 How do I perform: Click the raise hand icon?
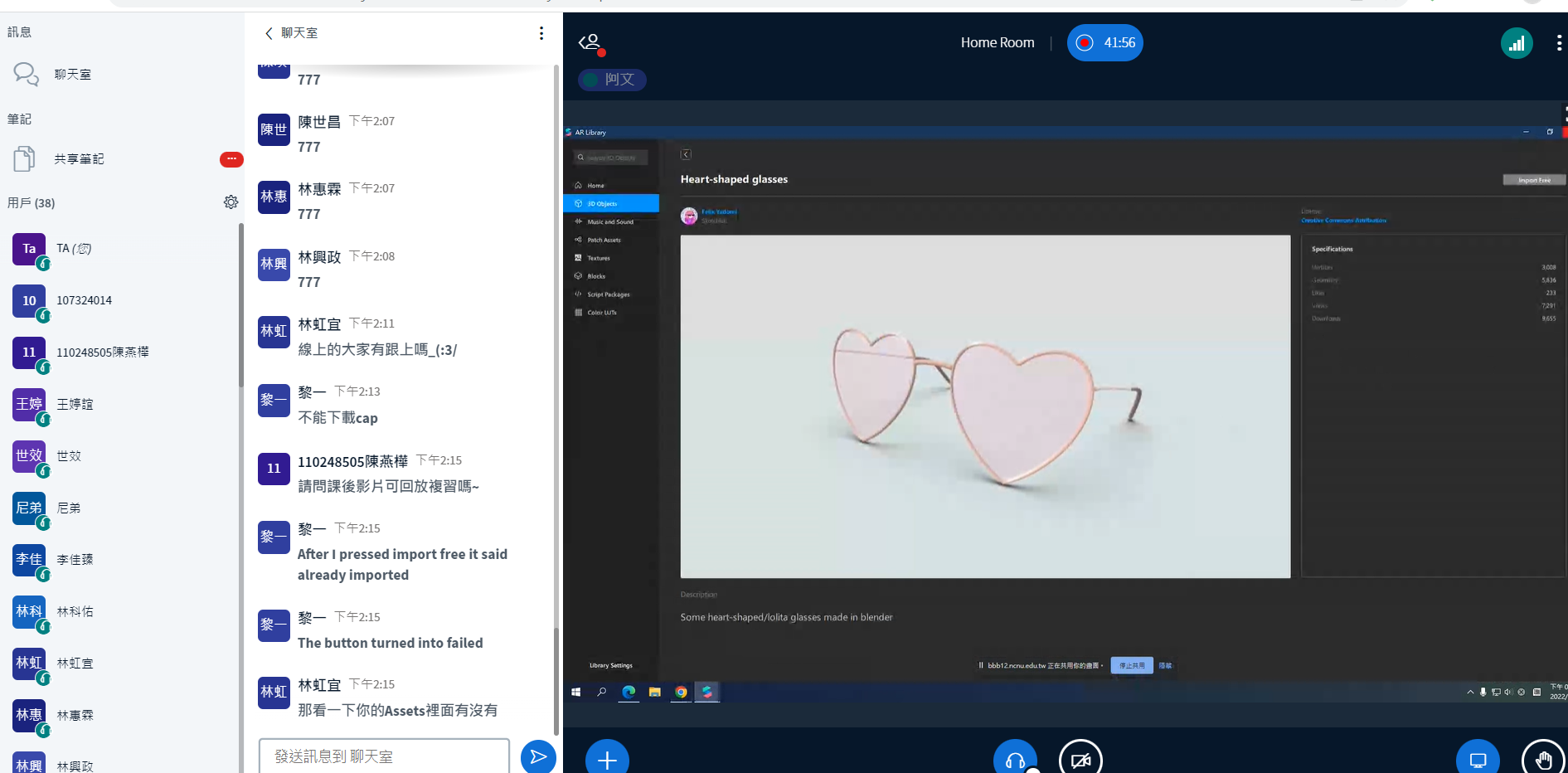(x=1542, y=759)
